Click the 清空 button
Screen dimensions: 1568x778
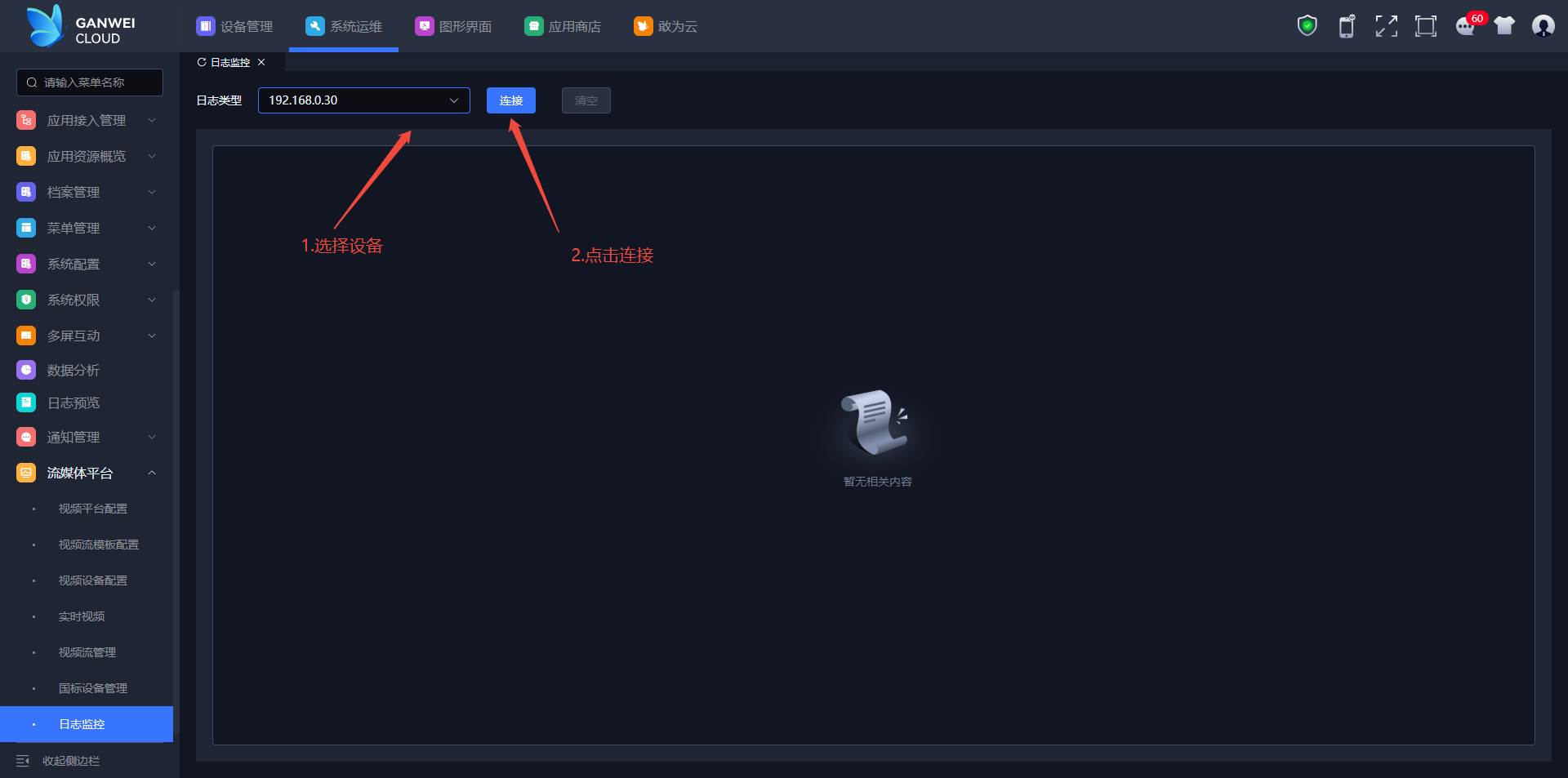pyautogui.click(x=586, y=100)
